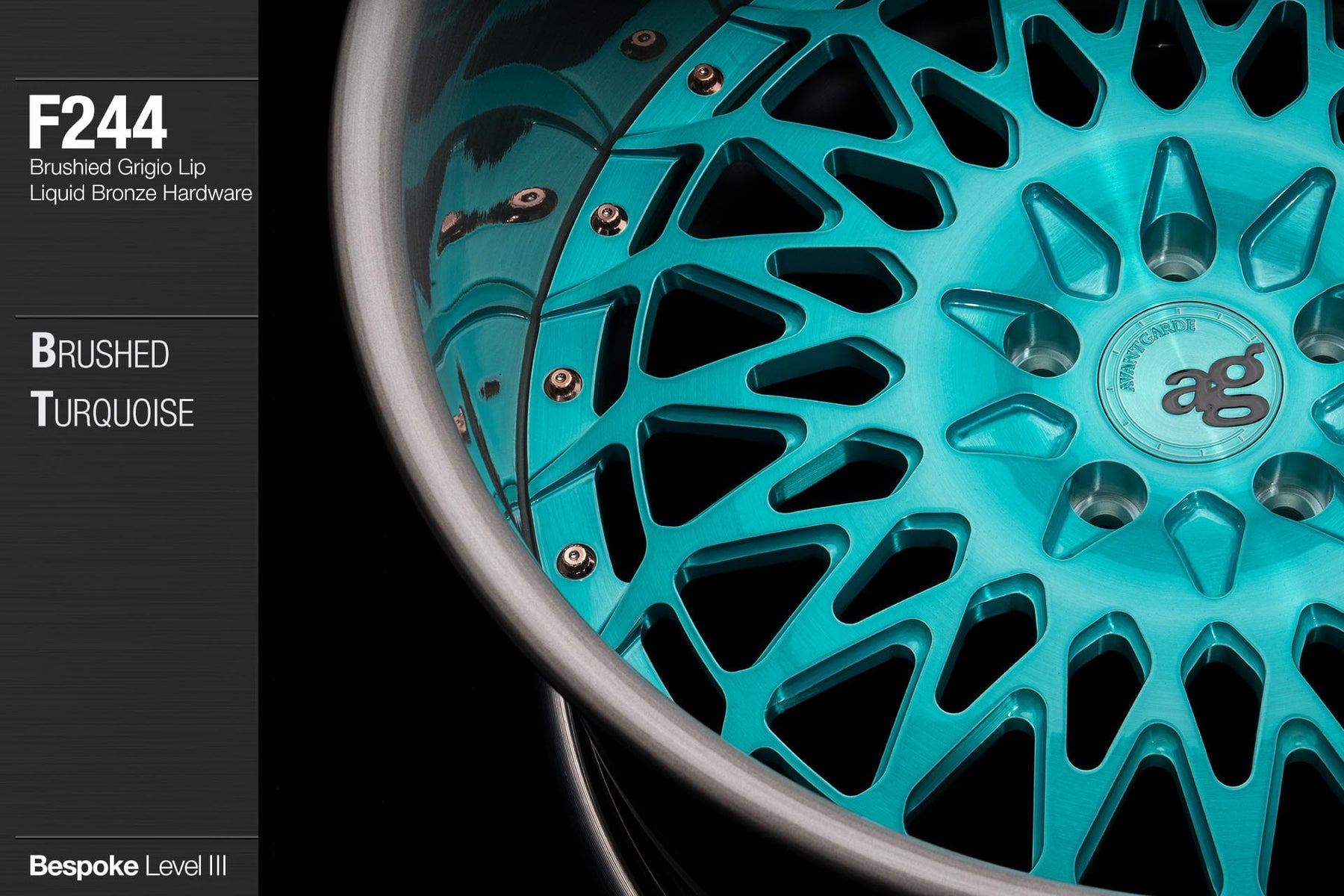
Task: Select the Brushied Grigio Lip text line
Action: pos(117,167)
